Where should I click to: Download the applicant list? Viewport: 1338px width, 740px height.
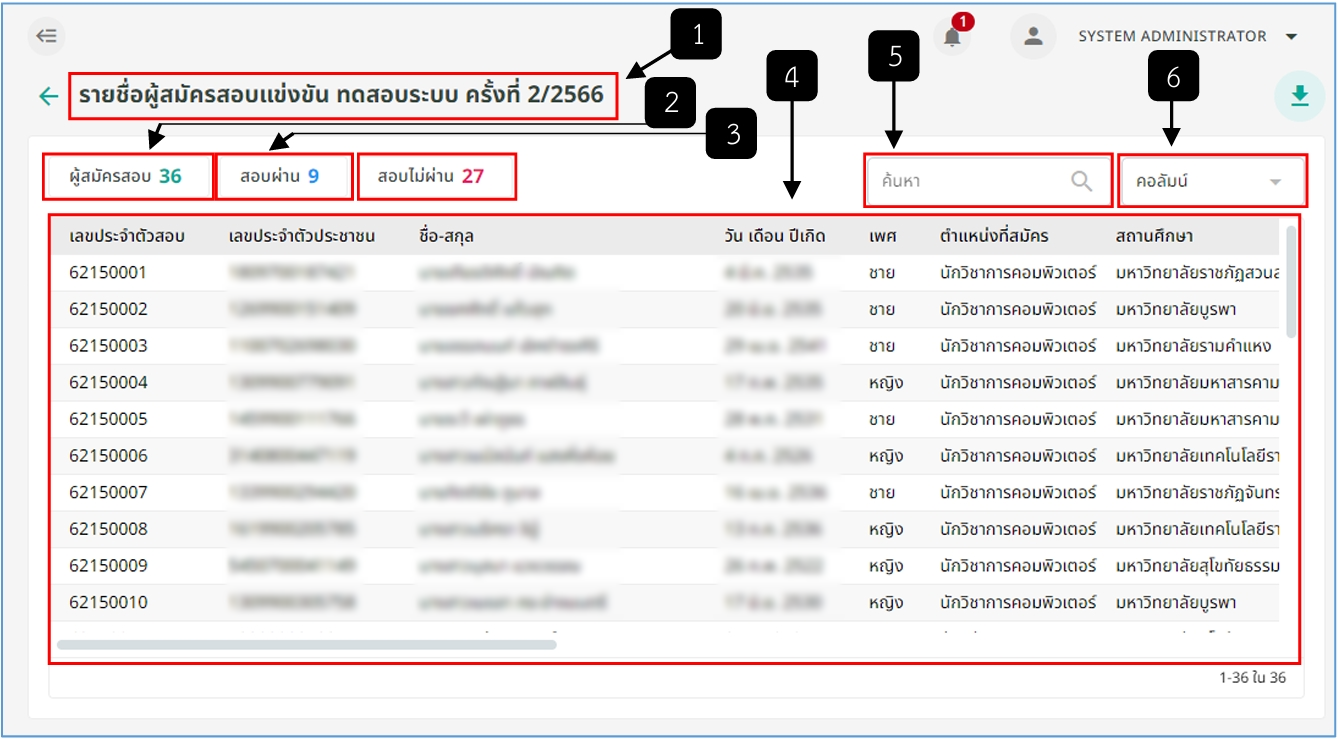[1299, 96]
